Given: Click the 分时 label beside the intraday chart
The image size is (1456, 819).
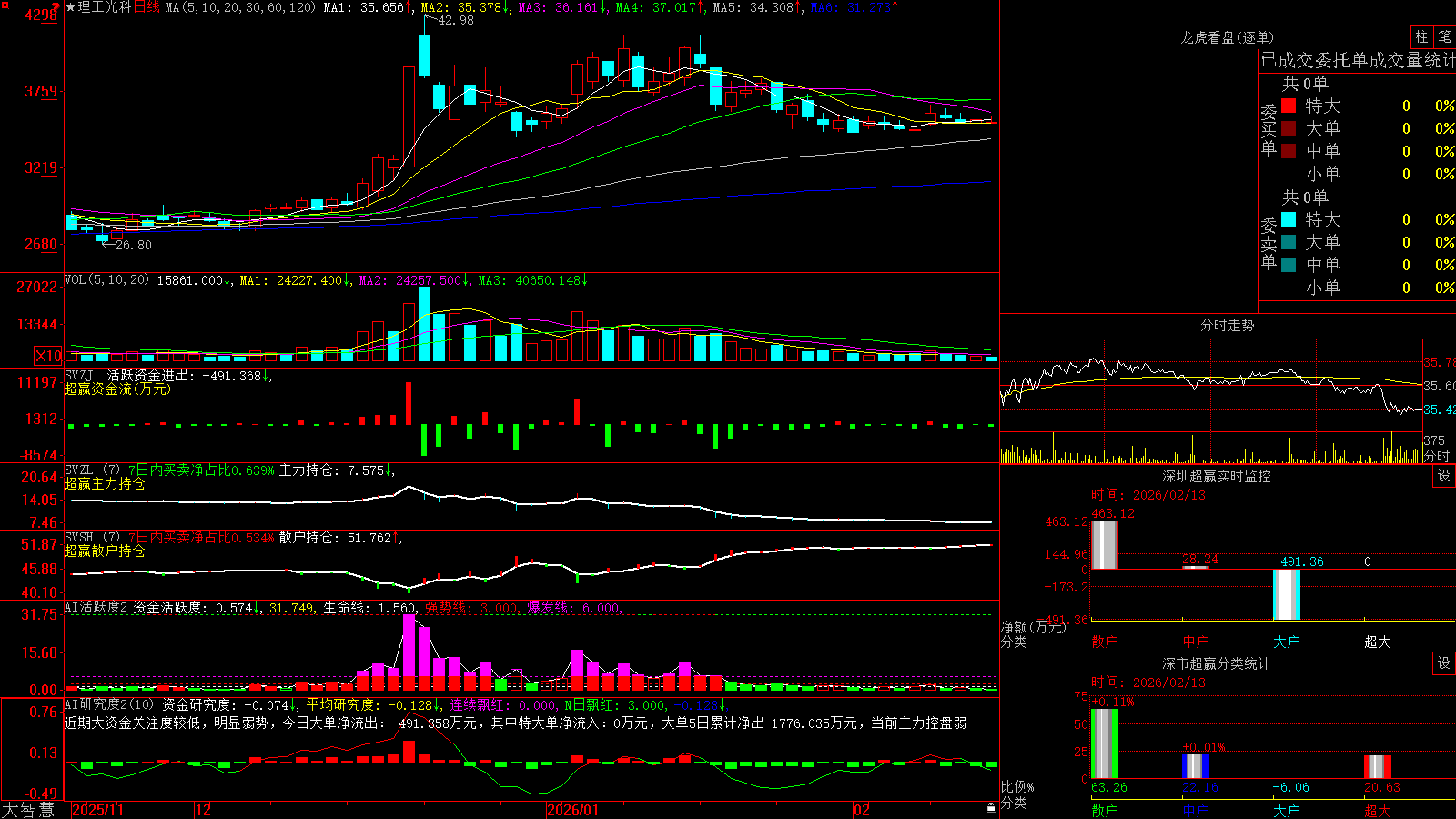Looking at the screenshot, I should [x=1437, y=456].
